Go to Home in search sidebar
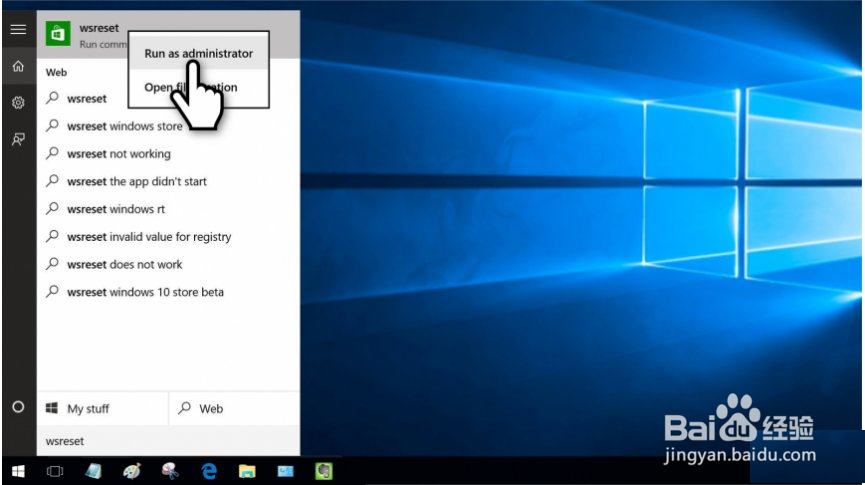The width and height of the screenshot is (865, 485). 18,67
